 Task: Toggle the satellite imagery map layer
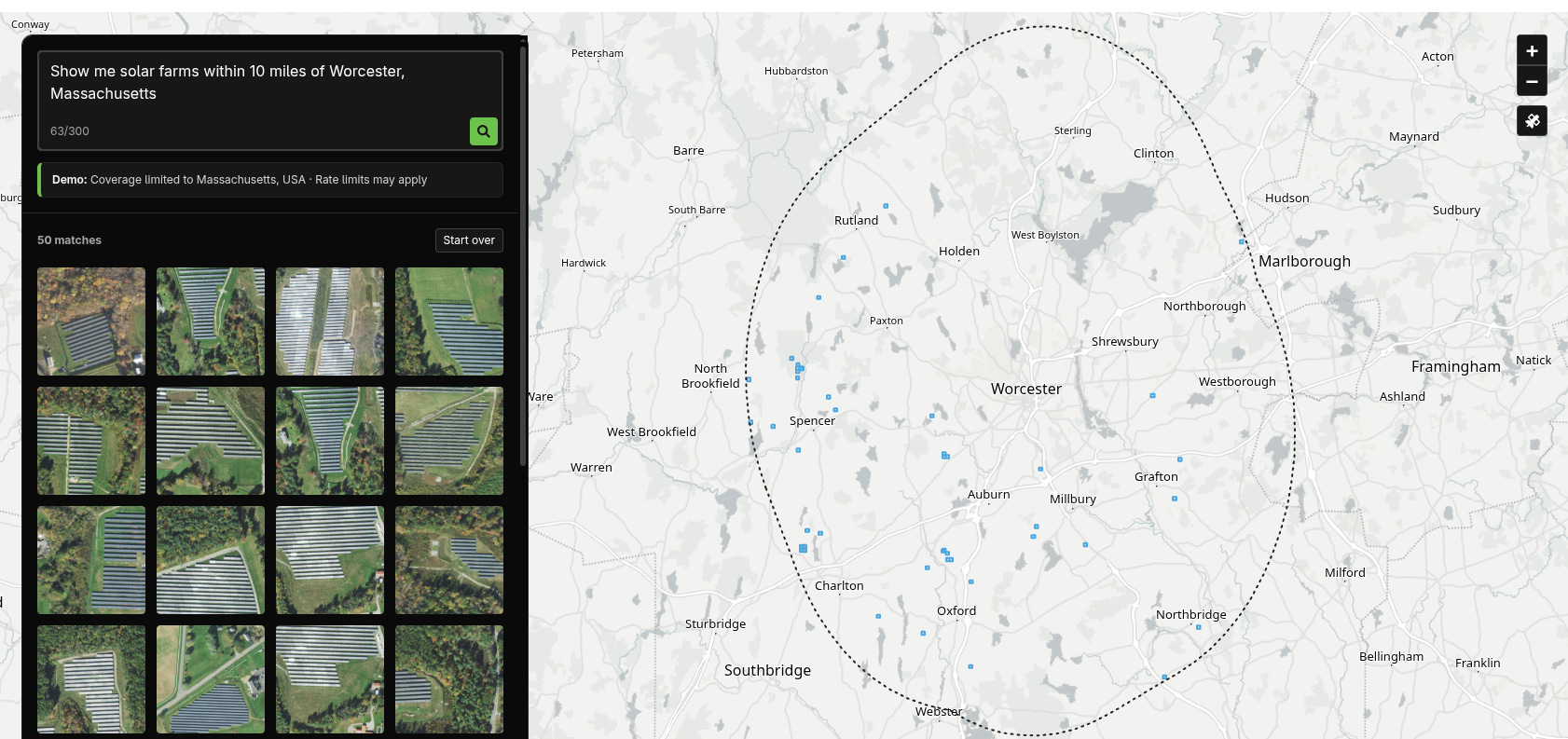(x=1532, y=121)
